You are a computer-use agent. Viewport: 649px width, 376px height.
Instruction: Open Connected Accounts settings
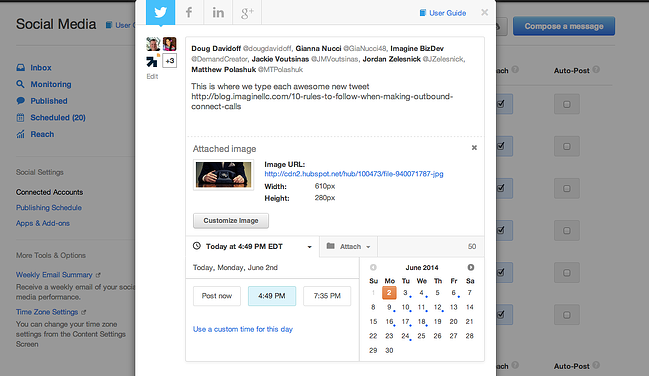49,192
